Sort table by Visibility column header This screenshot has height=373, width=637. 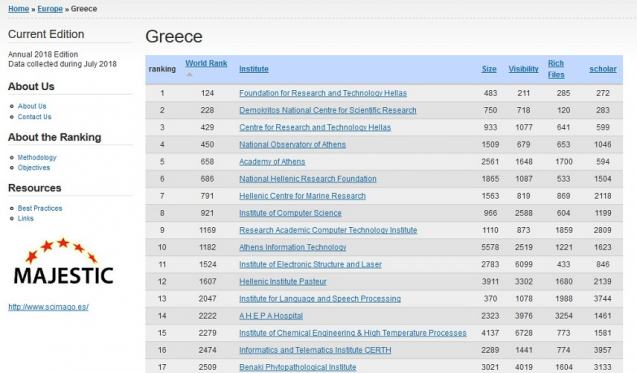pyautogui.click(x=523, y=69)
